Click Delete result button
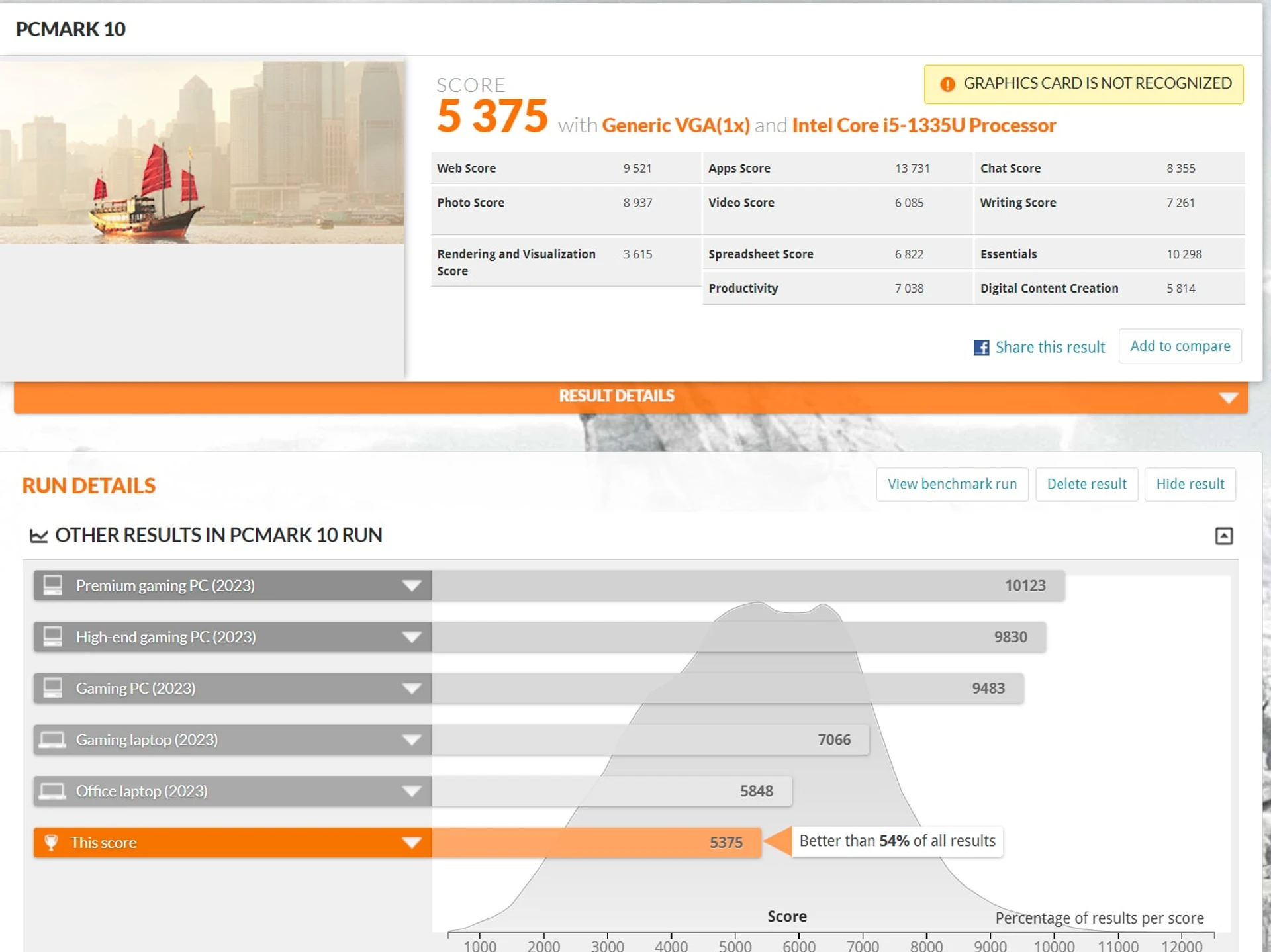 click(x=1086, y=484)
